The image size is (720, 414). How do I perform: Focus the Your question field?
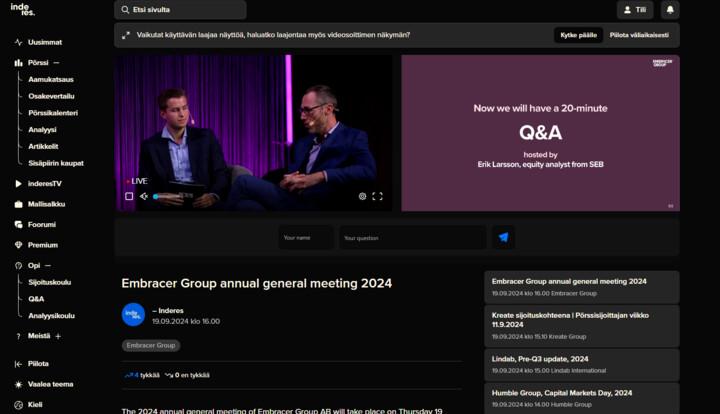click(412, 238)
